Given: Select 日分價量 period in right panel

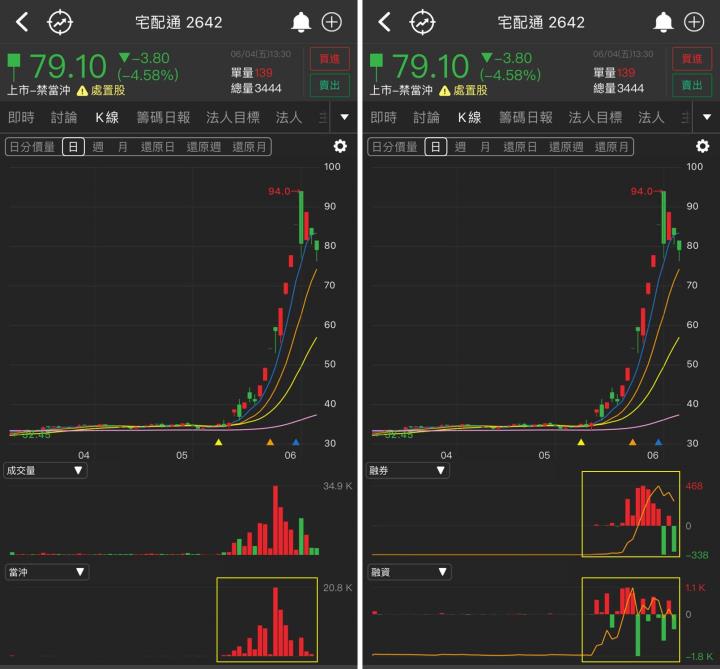Looking at the screenshot, I should 394,147.
